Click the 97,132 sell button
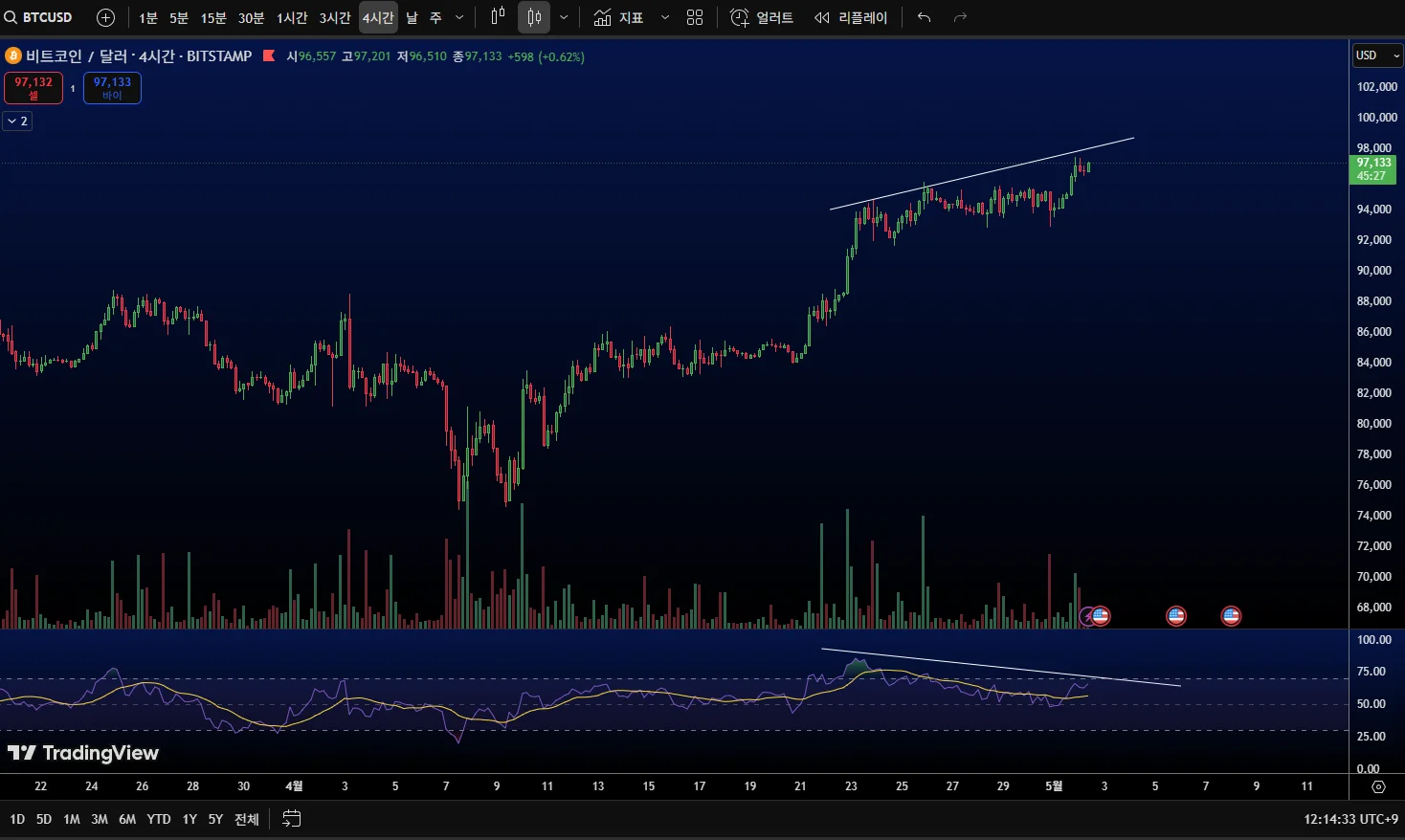Image resolution: width=1405 pixels, height=840 pixels. click(x=33, y=88)
